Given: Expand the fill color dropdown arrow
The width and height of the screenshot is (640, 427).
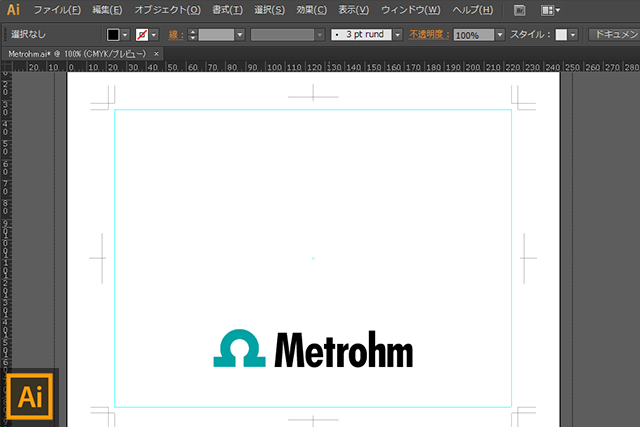Looking at the screenshot, I should point(125,35).
